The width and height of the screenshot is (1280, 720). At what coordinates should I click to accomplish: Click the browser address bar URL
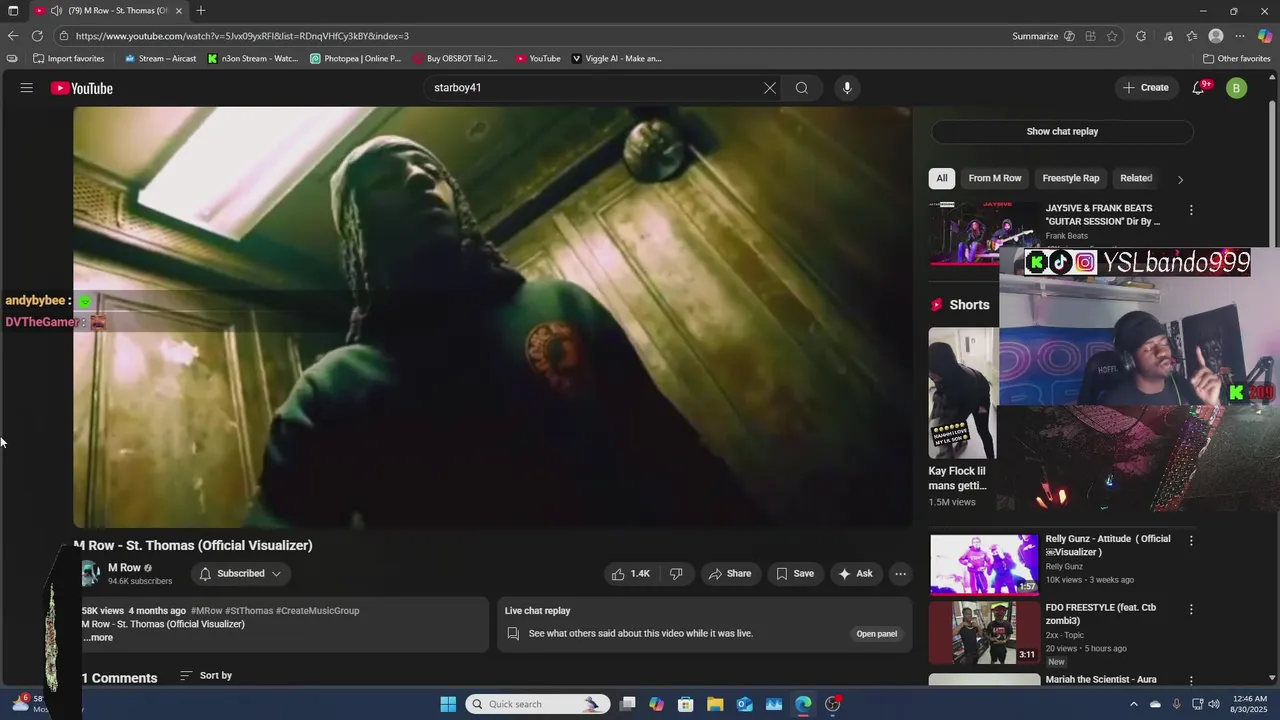pos(242,36)
